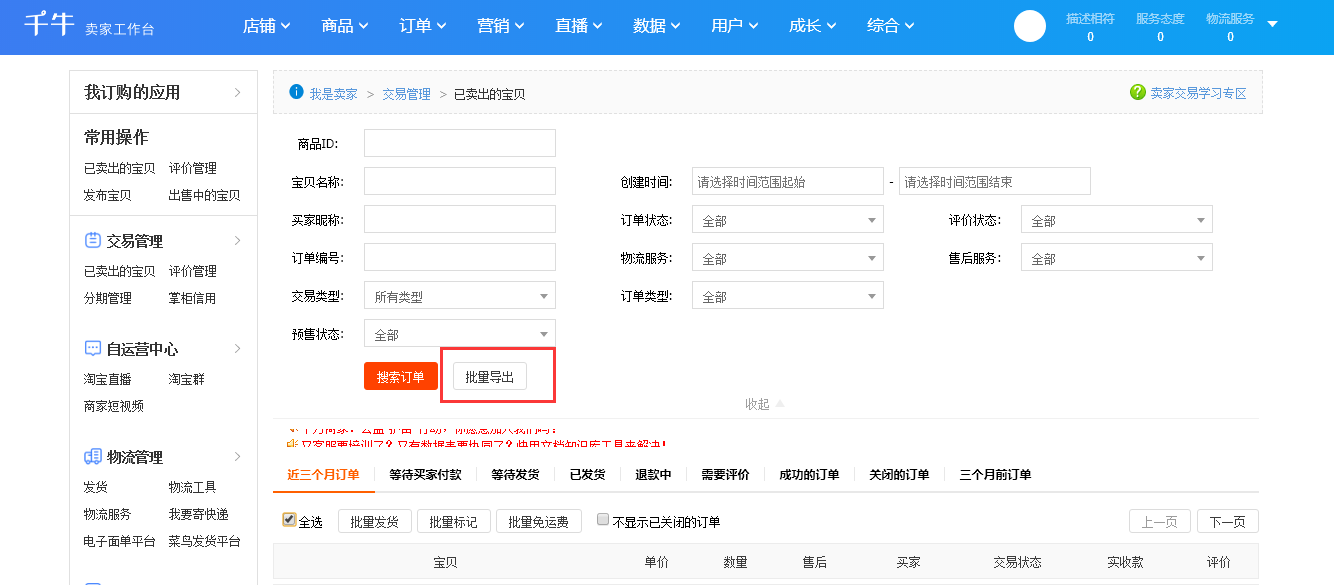Click the 千牛 logo in header
Screen dimensions: 1334x585
coord(49,24)
